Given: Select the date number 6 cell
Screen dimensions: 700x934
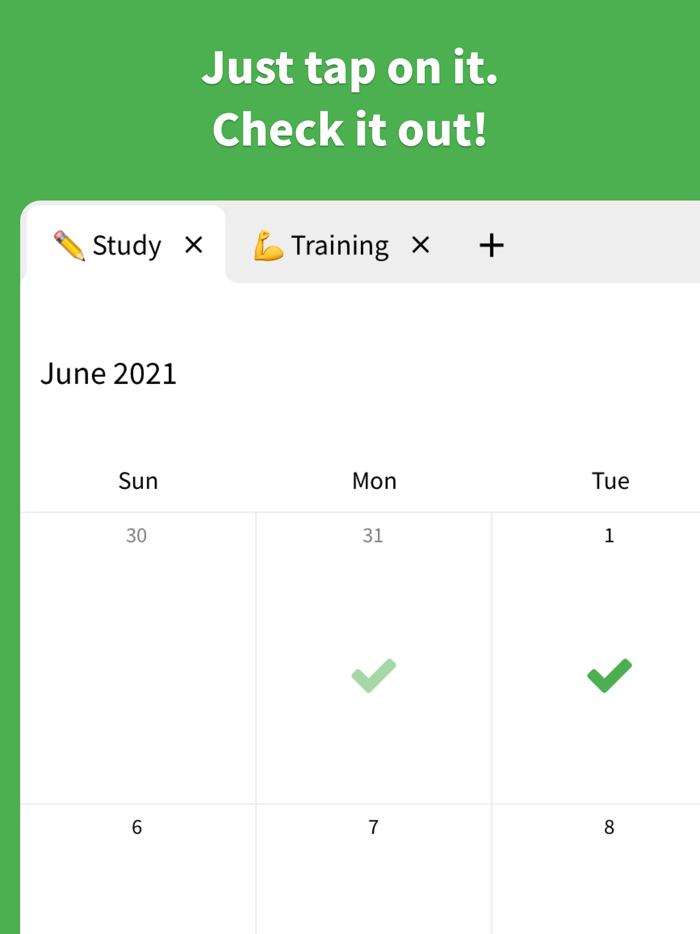Looking at the screenshot, I should pyautogui.click(x=137, y=870).
